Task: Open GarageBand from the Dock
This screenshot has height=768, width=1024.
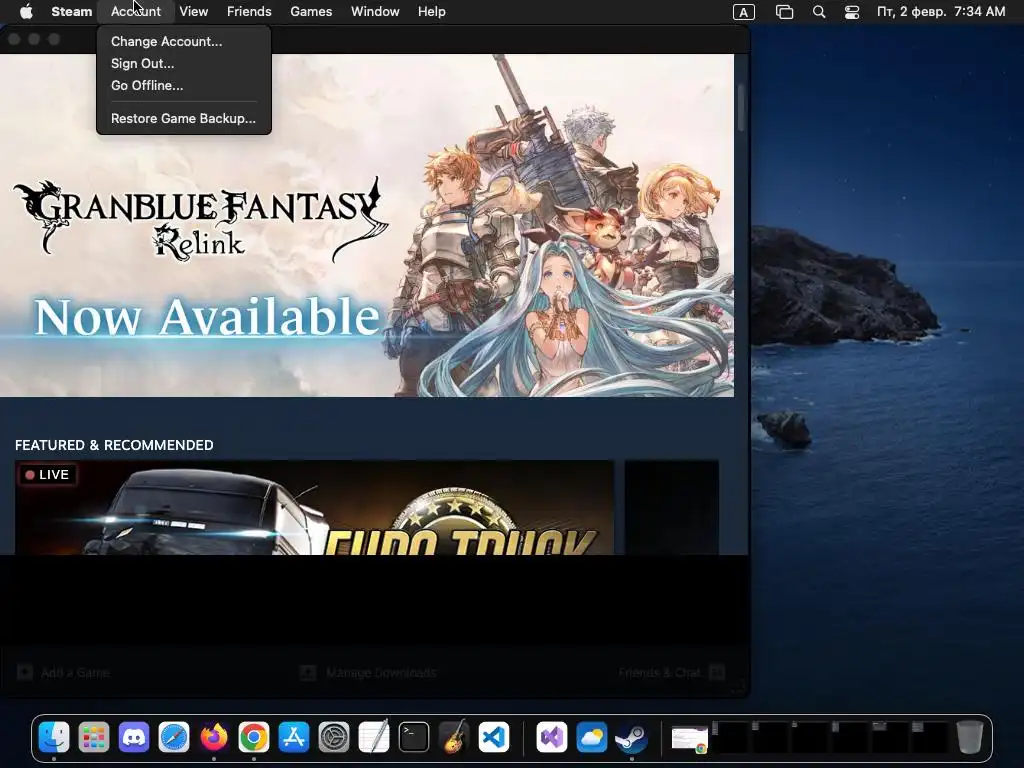Action: (x=454, y=737)
